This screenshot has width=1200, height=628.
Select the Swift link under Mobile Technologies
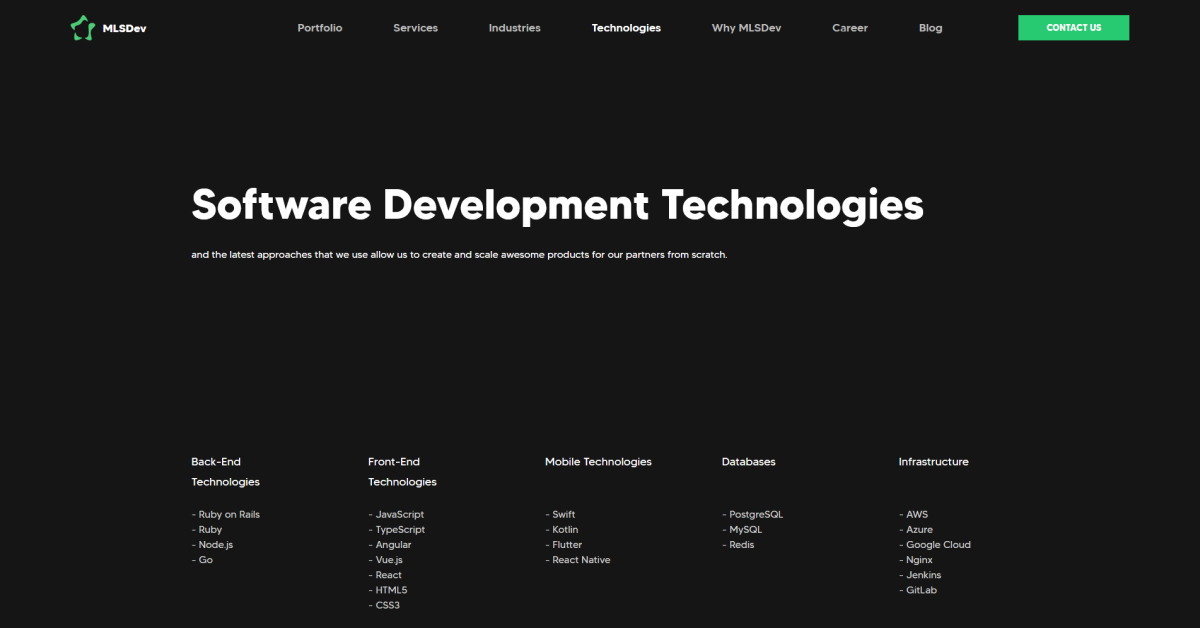(x=563, y=514)
